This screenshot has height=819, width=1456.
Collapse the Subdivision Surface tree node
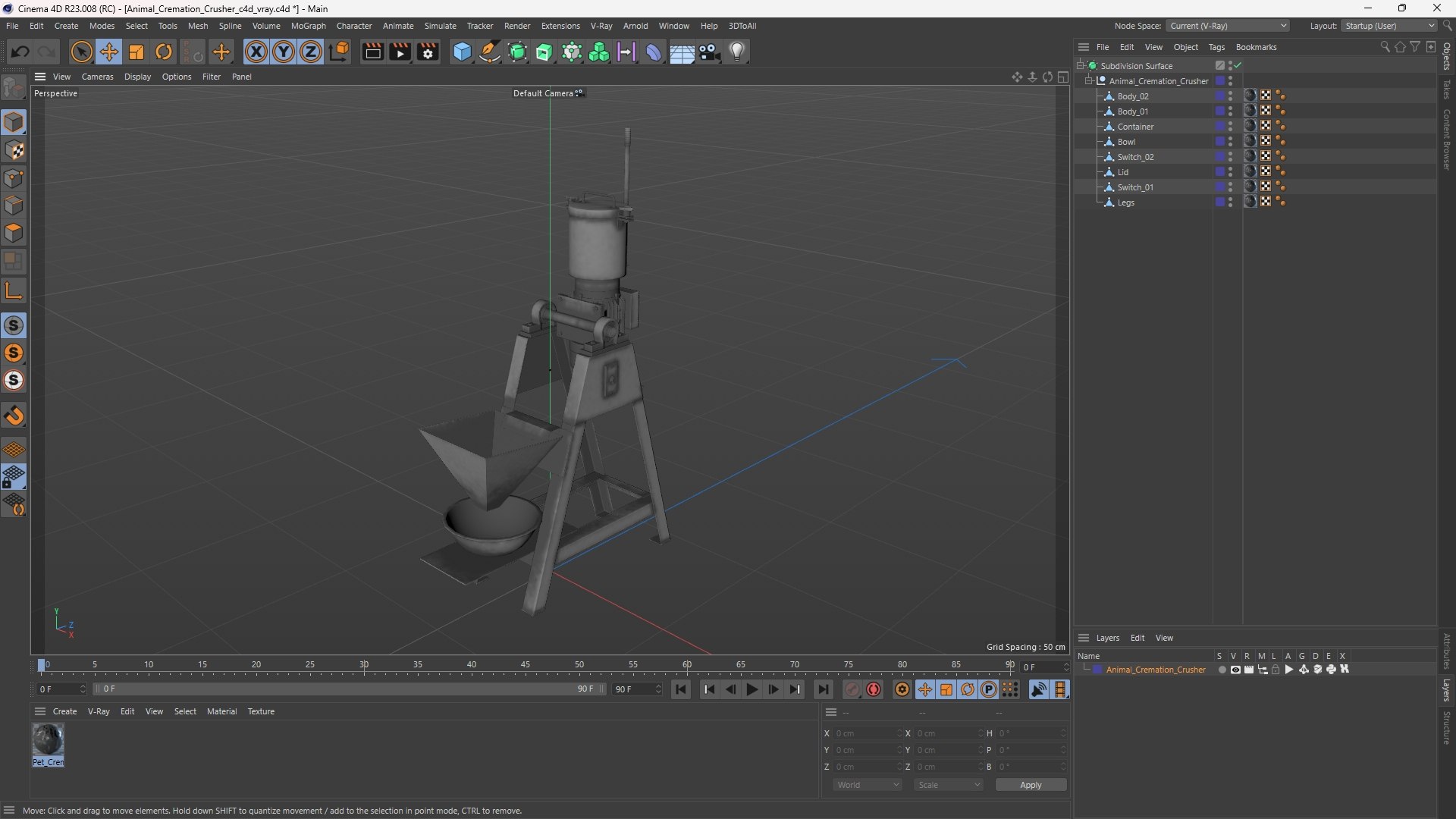click(x=1081, y=66)
